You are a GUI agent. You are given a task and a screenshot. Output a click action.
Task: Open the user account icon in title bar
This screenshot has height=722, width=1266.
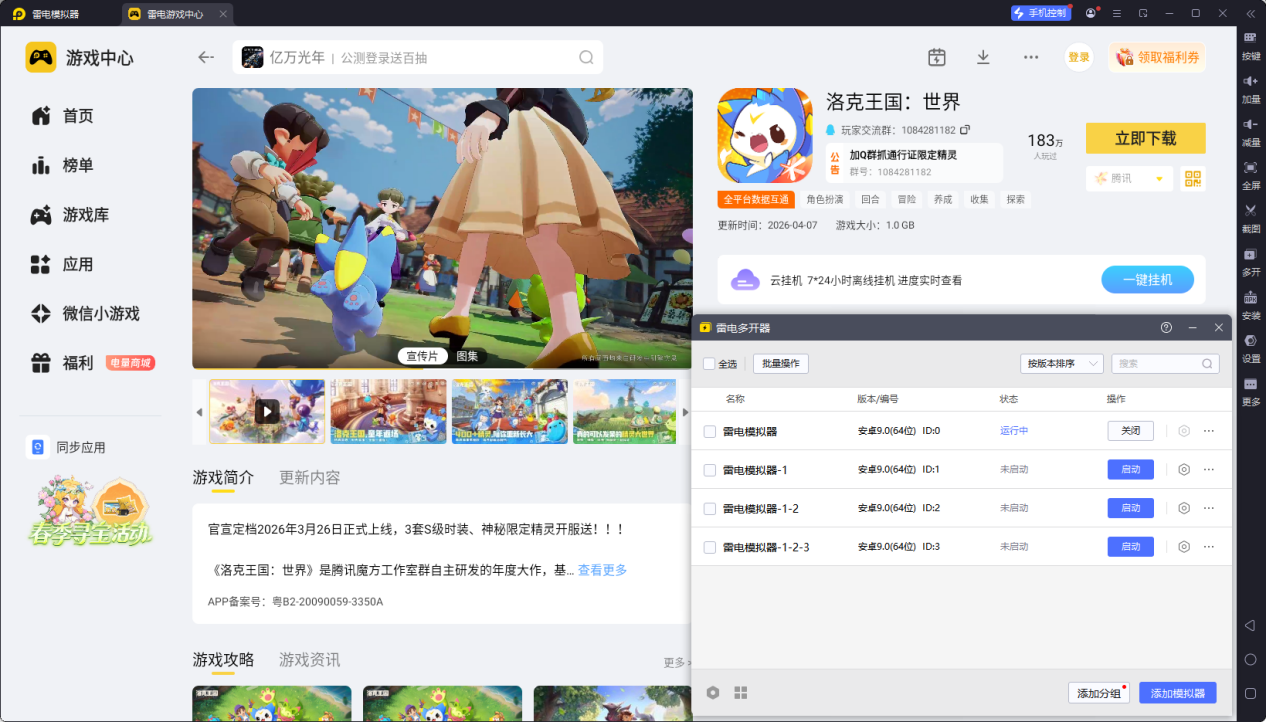pos(1091,13)
